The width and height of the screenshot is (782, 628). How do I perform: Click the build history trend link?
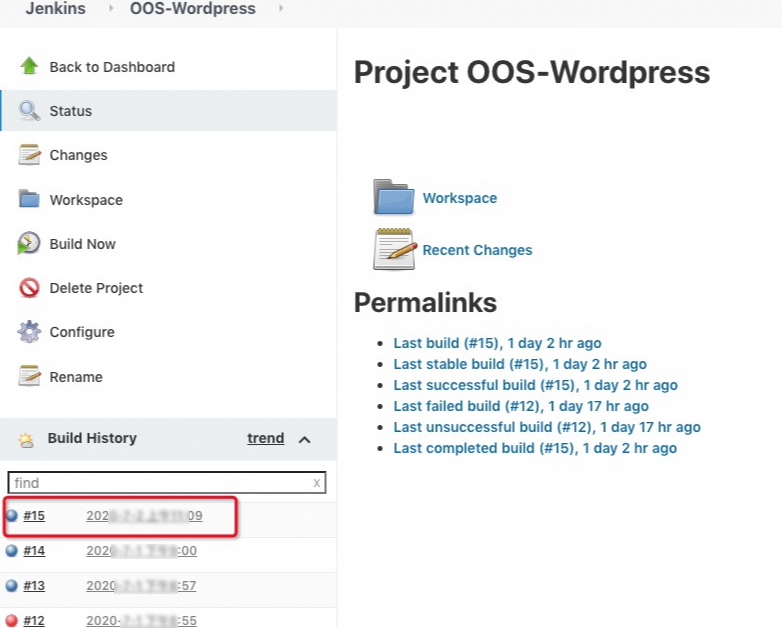(265, 438)
